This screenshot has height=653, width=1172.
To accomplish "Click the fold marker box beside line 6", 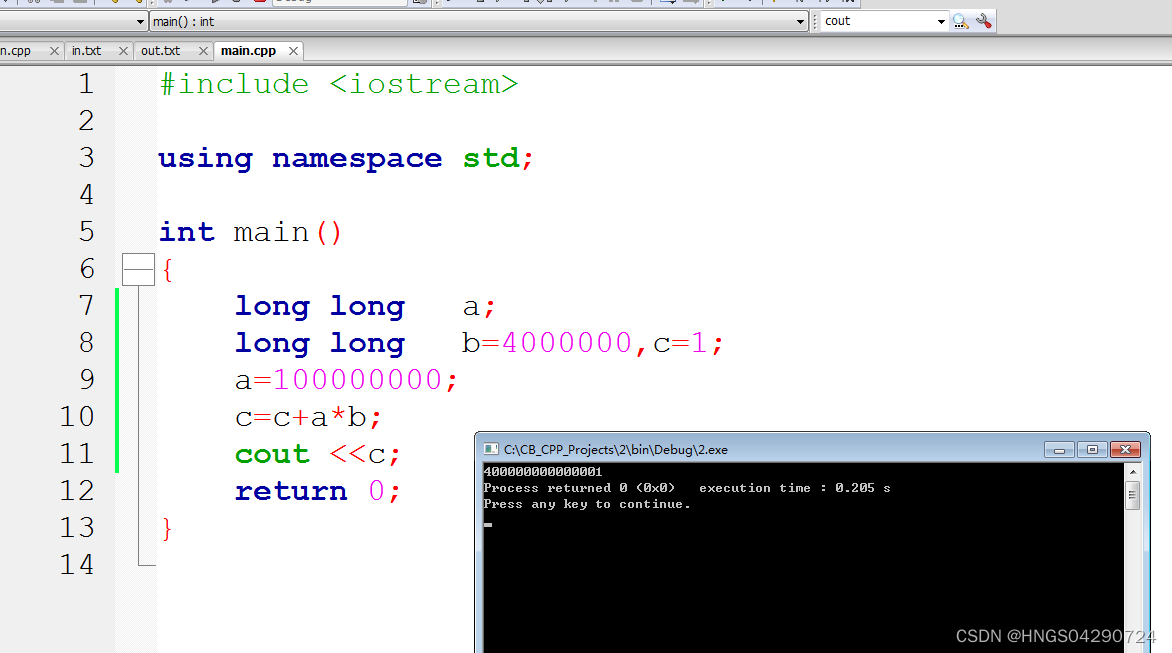I will coord(138,268).
